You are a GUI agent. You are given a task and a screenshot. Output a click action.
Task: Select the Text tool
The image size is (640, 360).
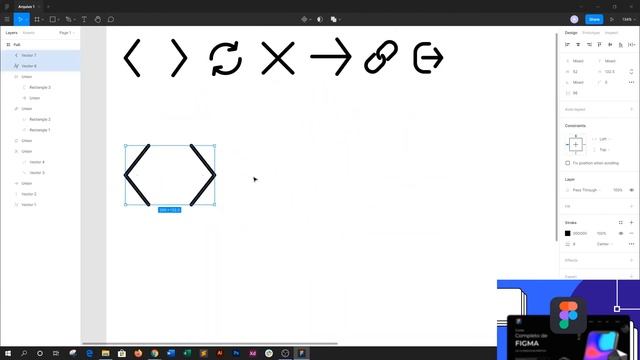coord(84,19)
